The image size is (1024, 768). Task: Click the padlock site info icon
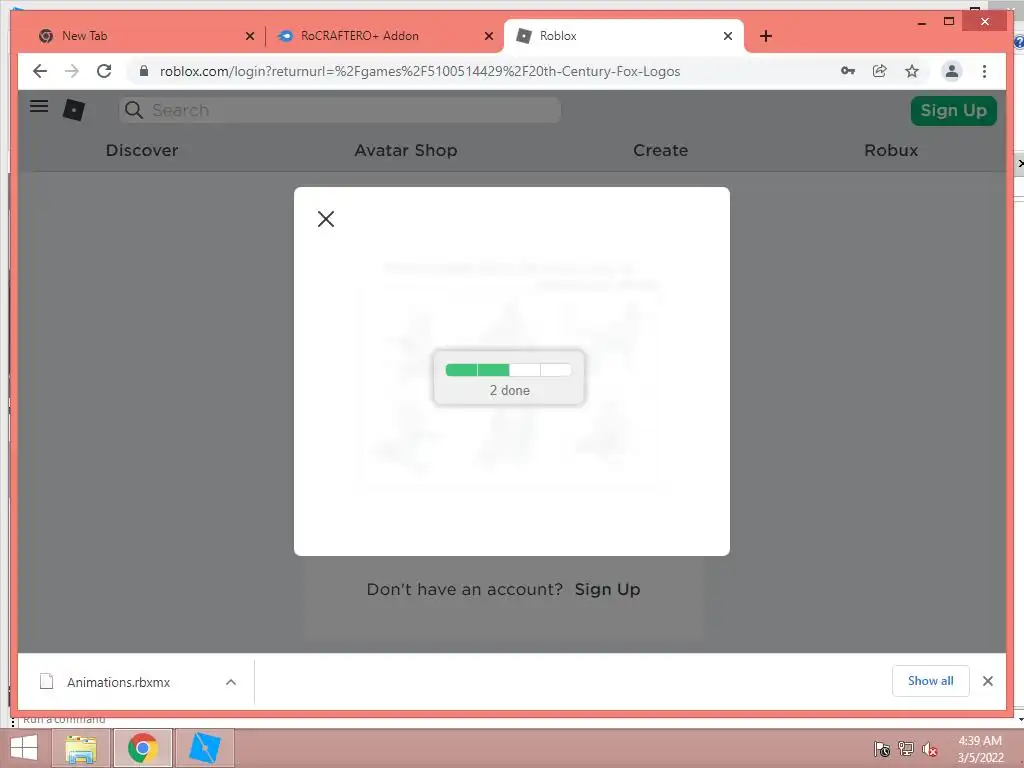click(x=144, y=71)
